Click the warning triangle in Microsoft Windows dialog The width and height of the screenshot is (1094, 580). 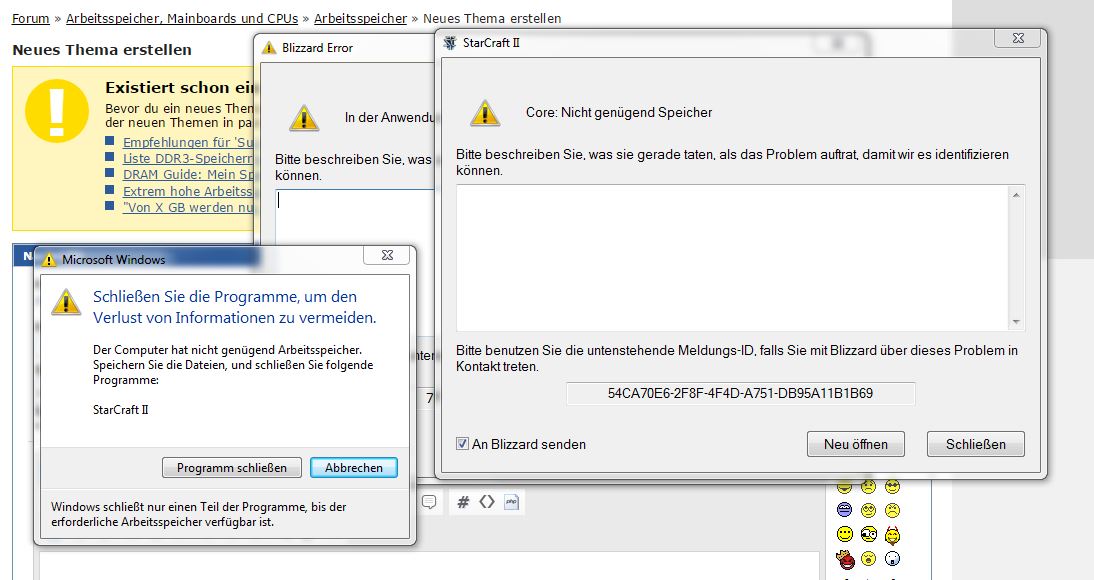point(66,302)
